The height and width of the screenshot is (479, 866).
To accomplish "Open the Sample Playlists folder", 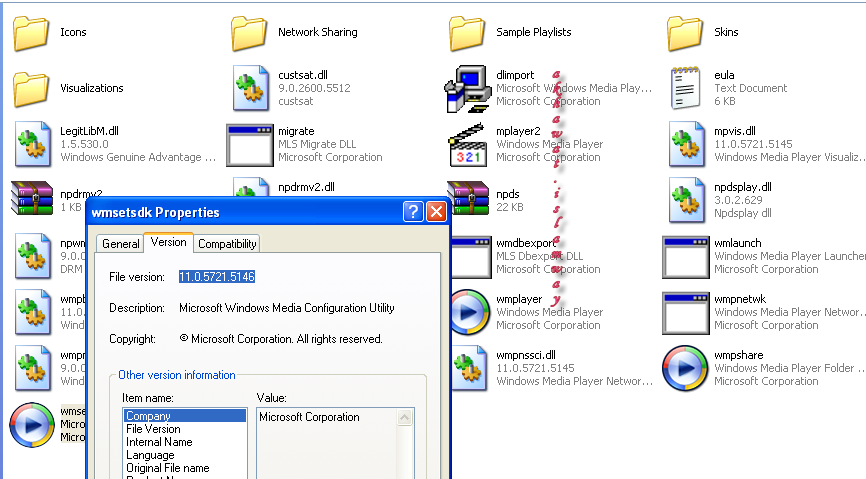I will 467,33.
